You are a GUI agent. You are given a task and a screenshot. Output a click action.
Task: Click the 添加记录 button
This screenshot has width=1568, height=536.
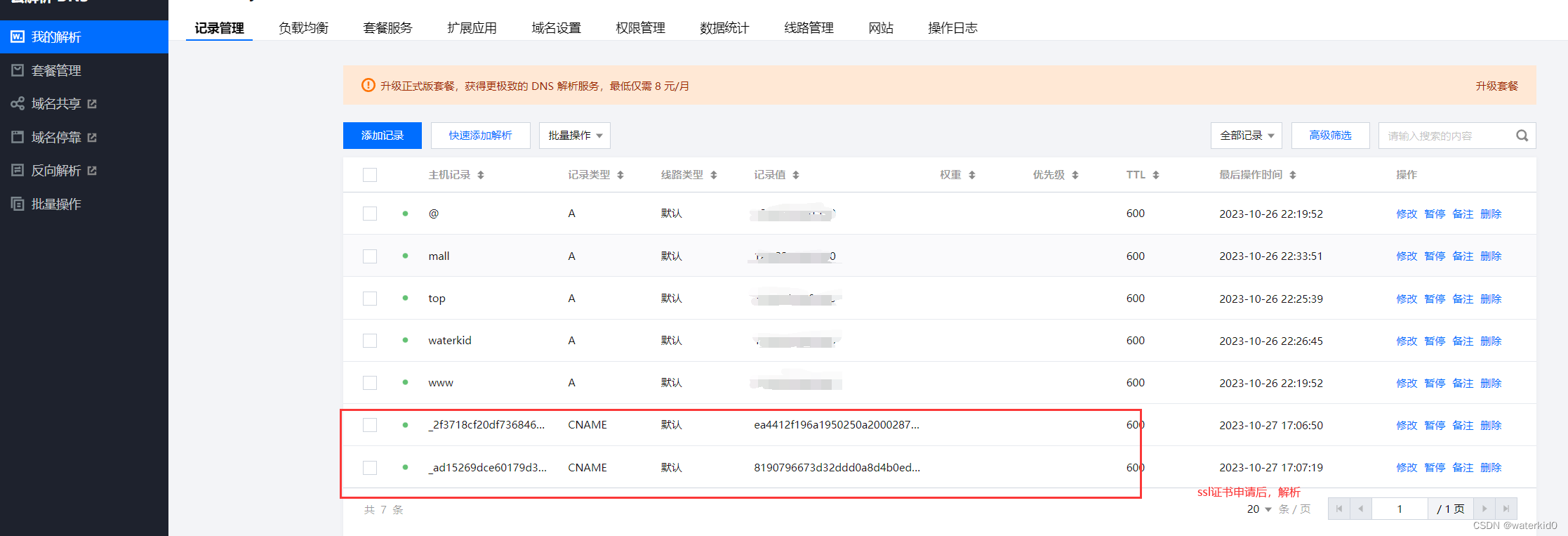point(383,136)
